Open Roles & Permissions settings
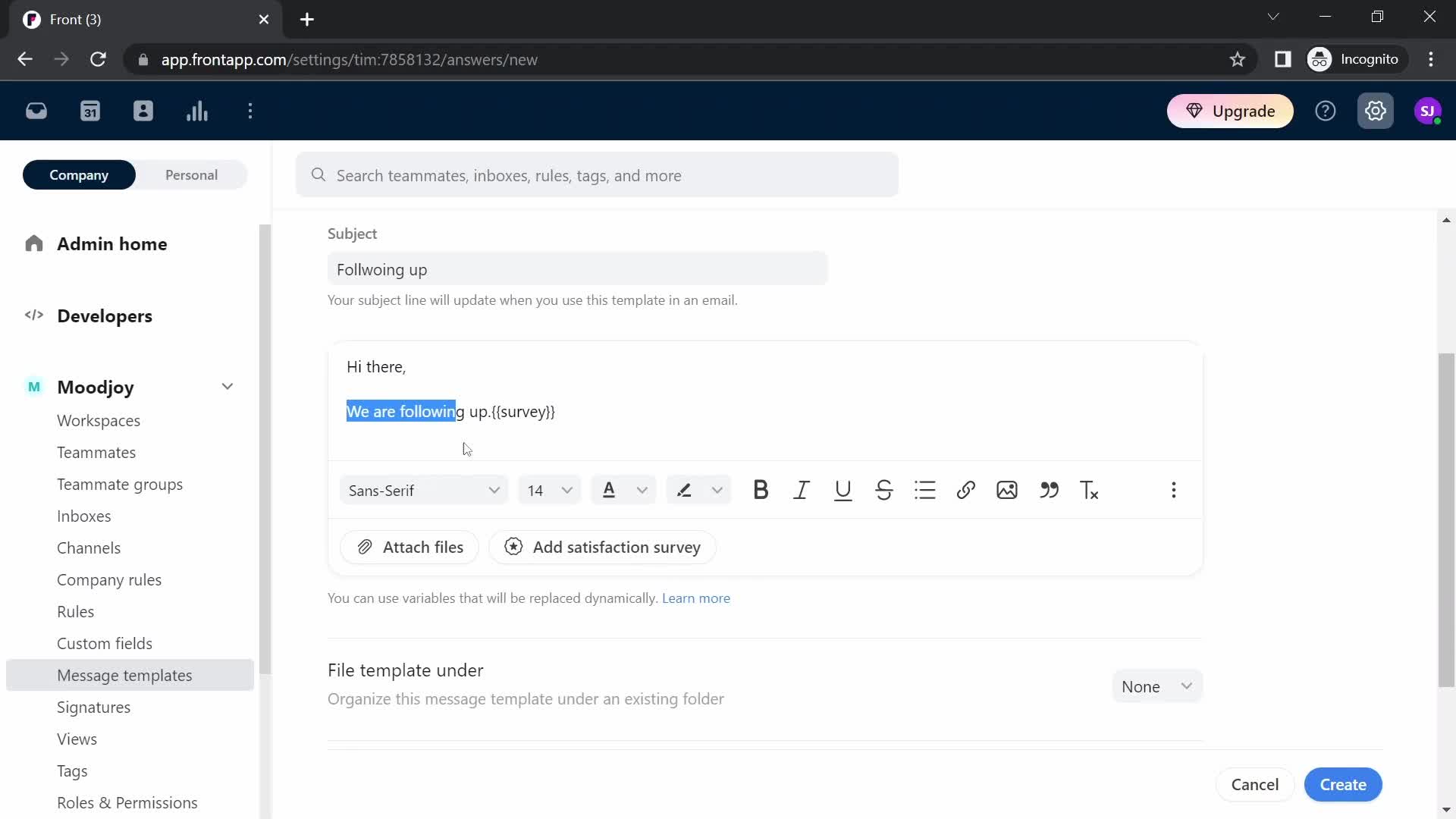 [x=127, y=803]
